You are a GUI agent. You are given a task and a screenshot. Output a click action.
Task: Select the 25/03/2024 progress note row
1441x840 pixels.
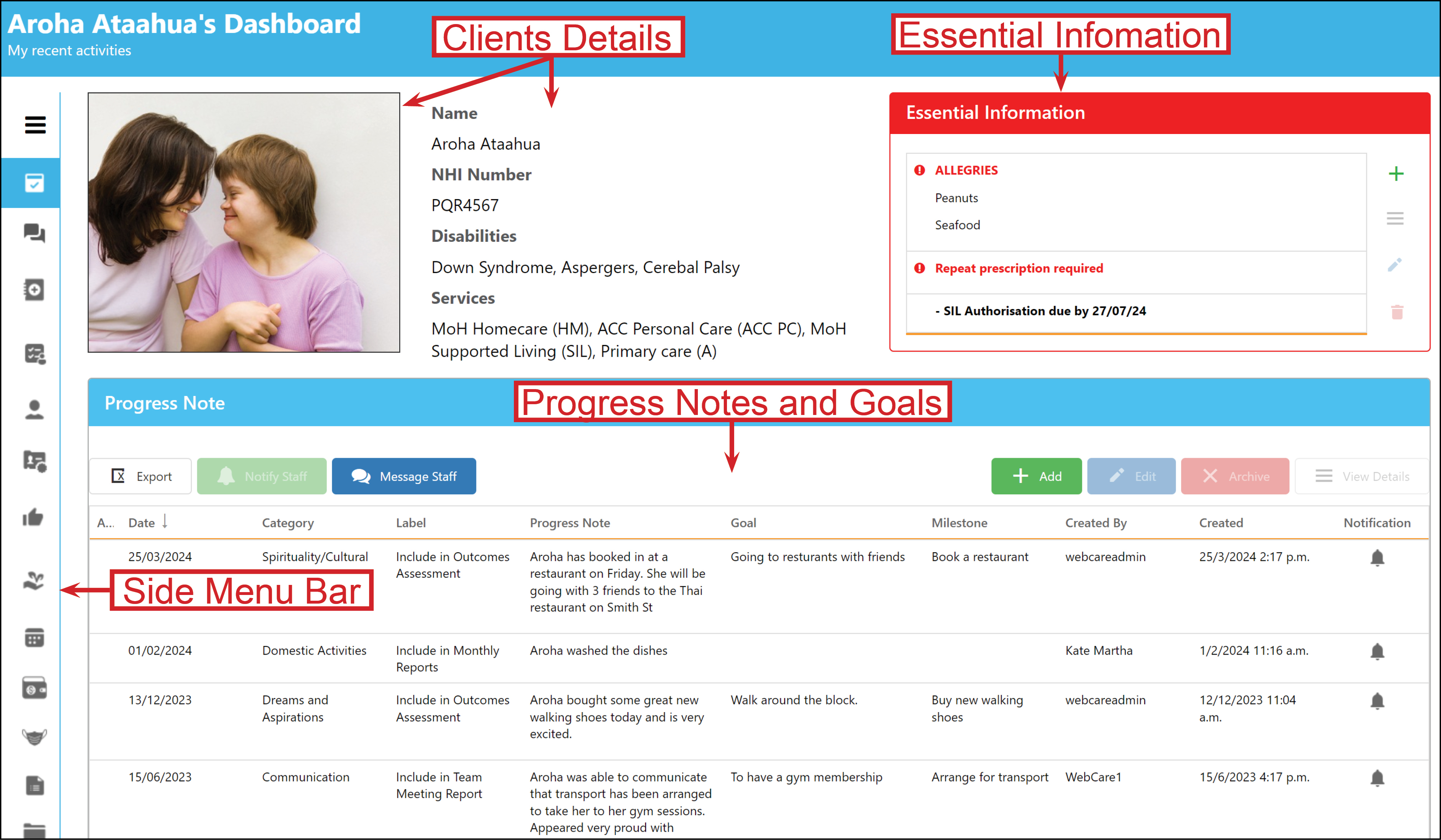(758, 586)
